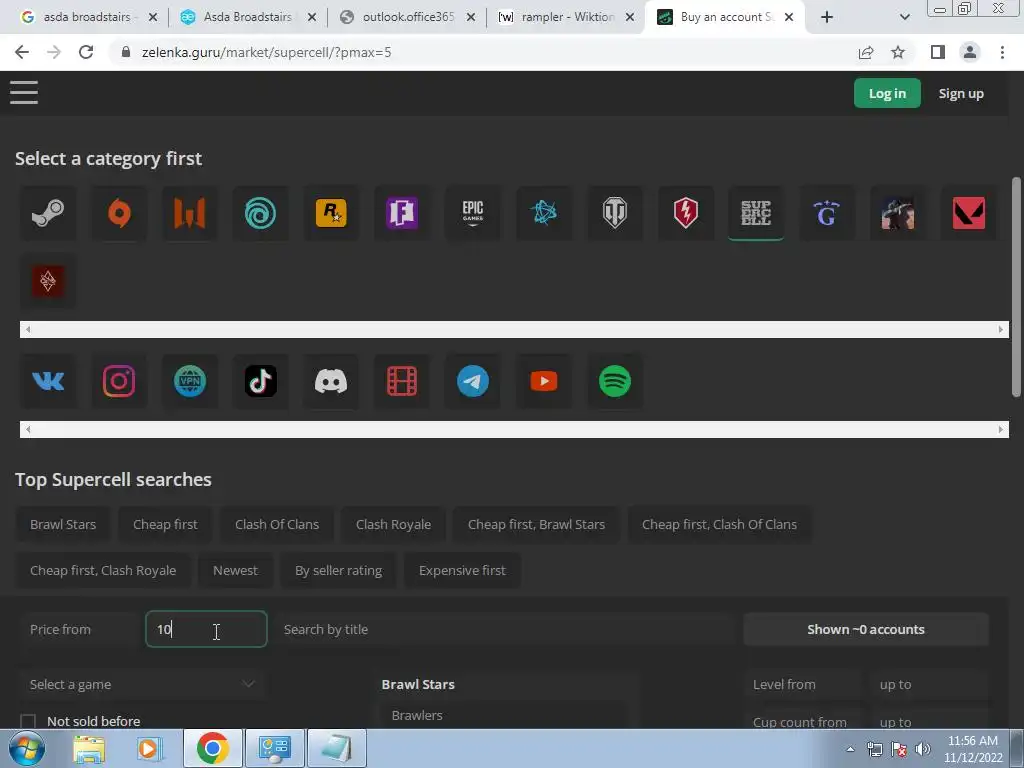Choose the Spotify category icon
Image resolution: width=1024 pixels, height=768 pixels.
click(615, 381)
